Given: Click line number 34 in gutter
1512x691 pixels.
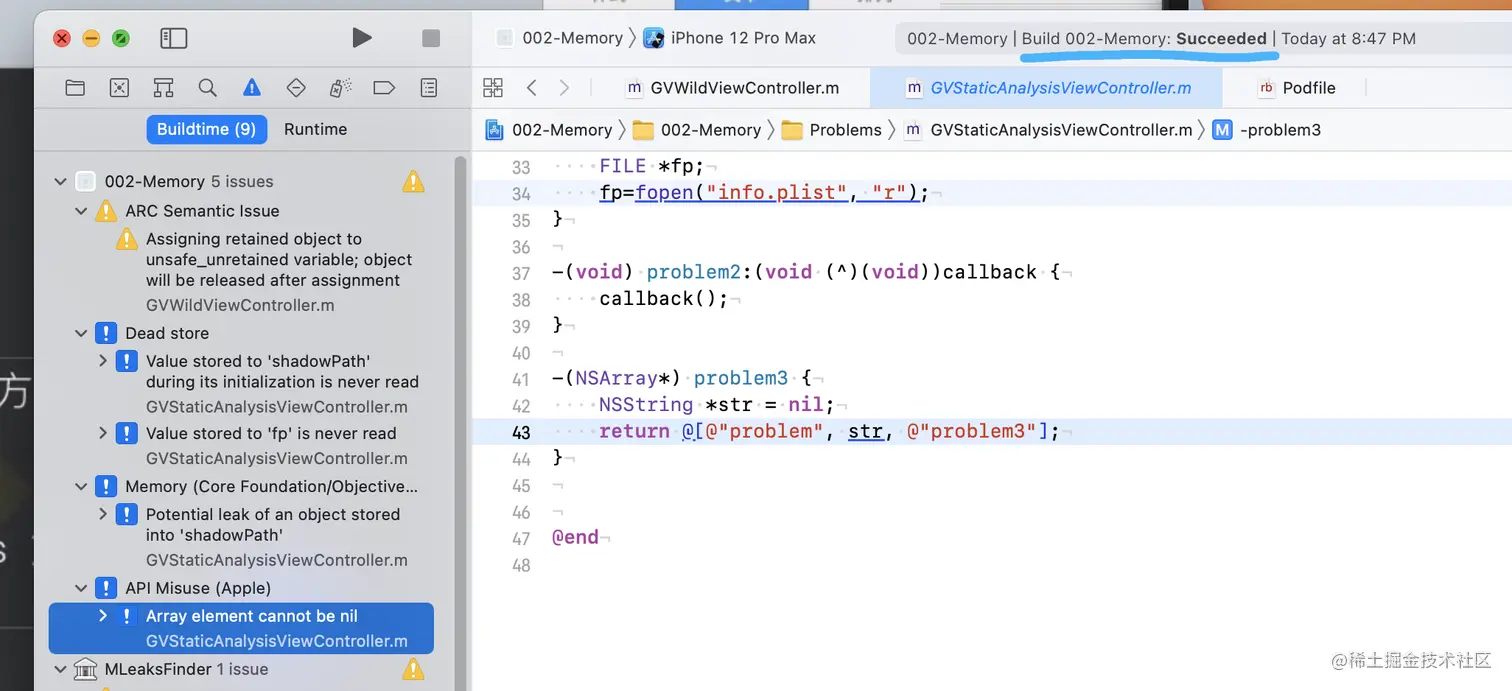Looking at the screenshot, I should (521, 194).
